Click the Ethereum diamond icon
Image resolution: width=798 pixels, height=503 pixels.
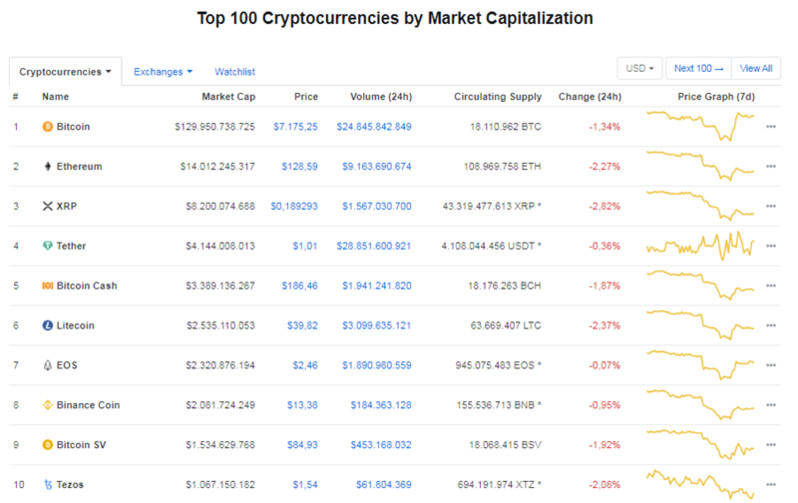(47, 167)
